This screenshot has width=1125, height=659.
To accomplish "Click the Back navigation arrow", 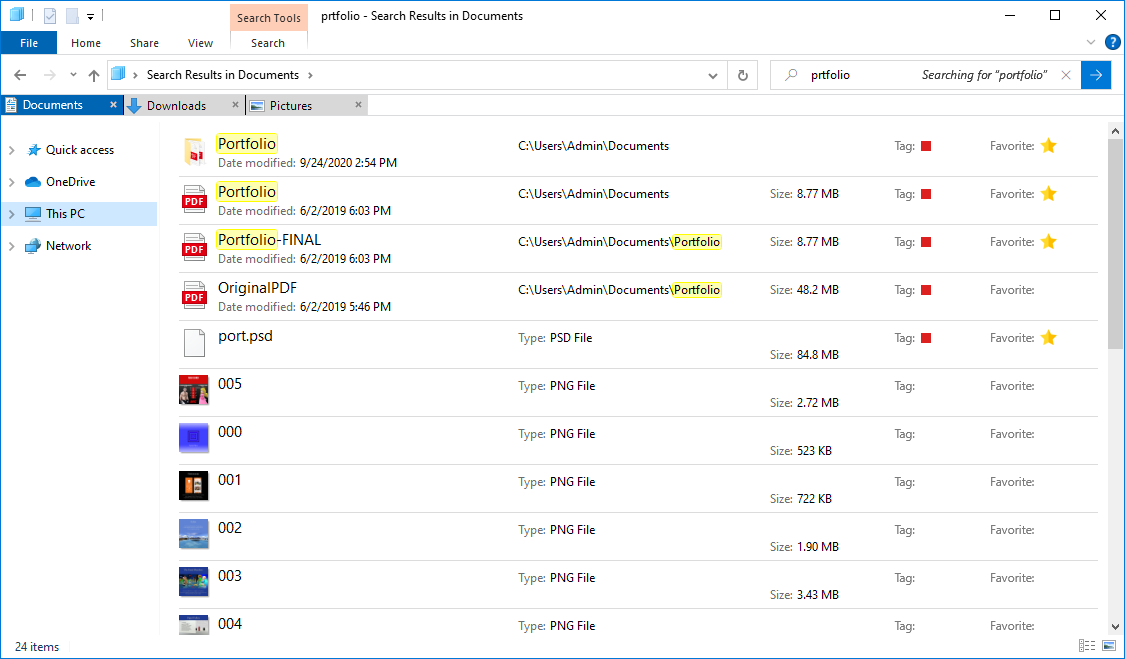I will [20, 75].
